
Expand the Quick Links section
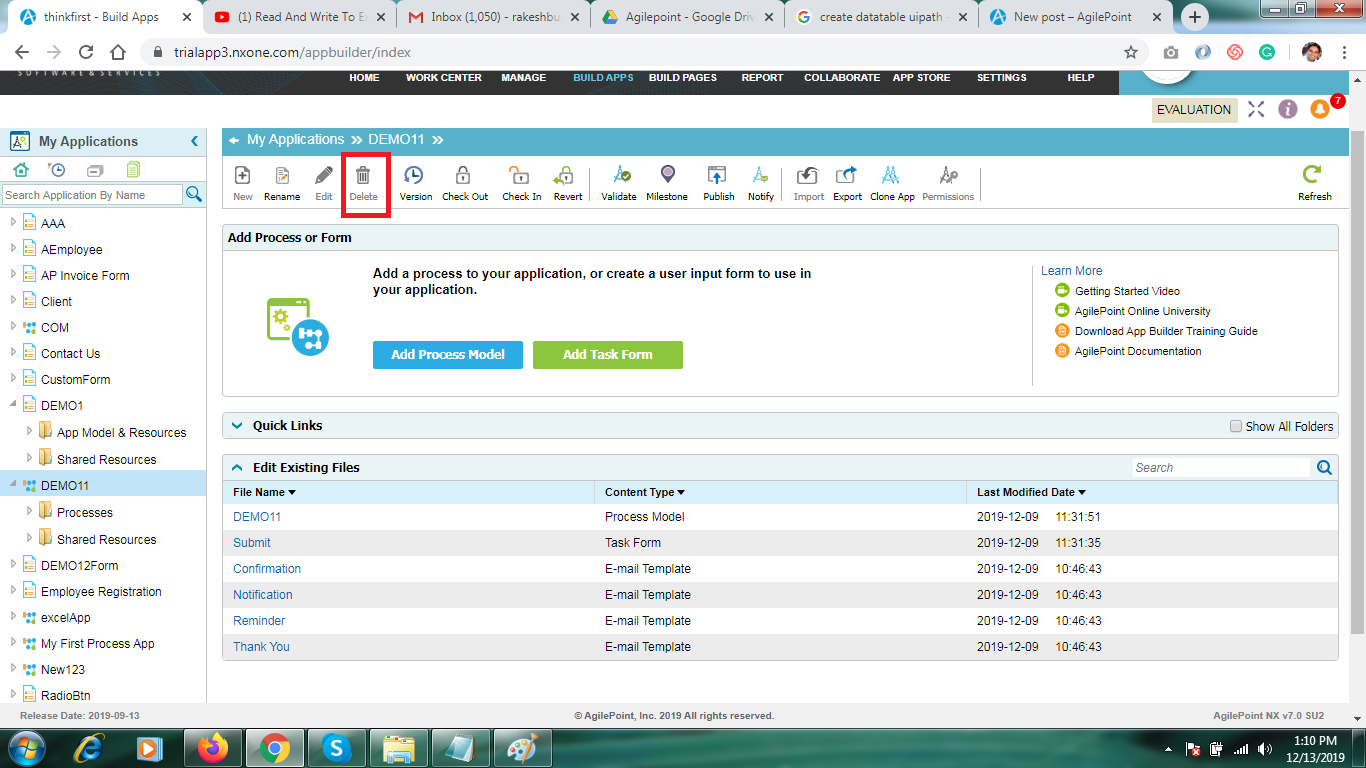[237, 425]
